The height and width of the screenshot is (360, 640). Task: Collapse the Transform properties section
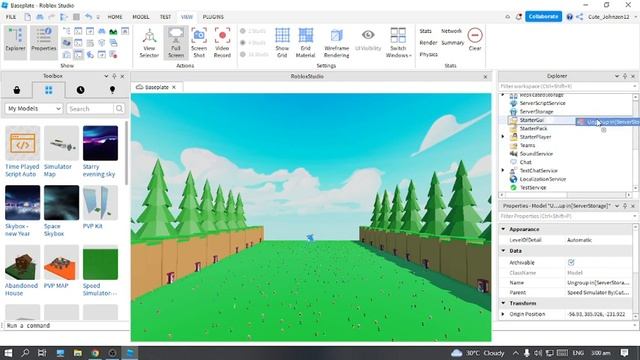pyautogui.click(x=503, y=303)
